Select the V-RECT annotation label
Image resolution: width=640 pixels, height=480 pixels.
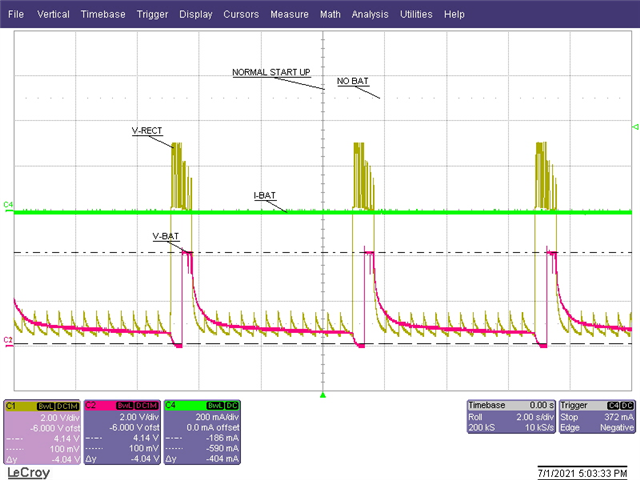pyautogui.click(x=147, y=131)
